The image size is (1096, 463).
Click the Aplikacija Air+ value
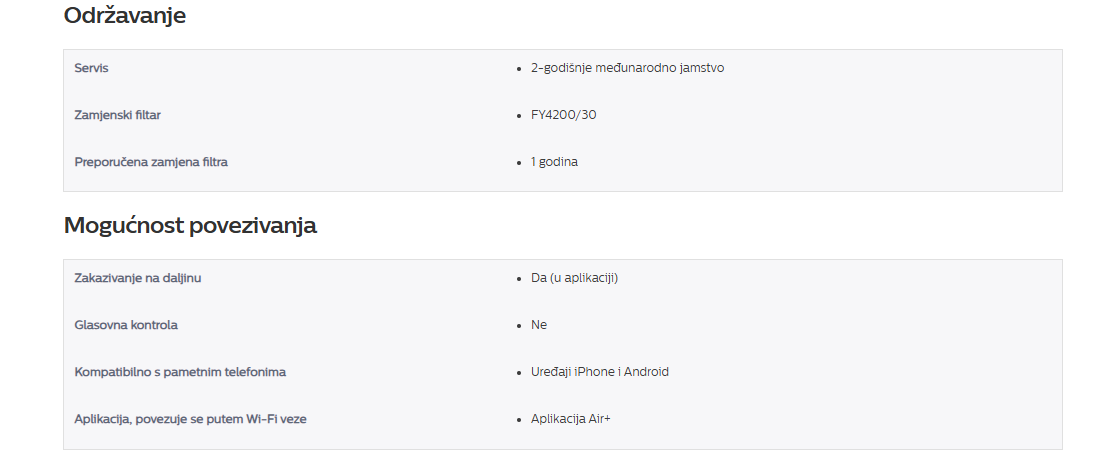(571, 419)
